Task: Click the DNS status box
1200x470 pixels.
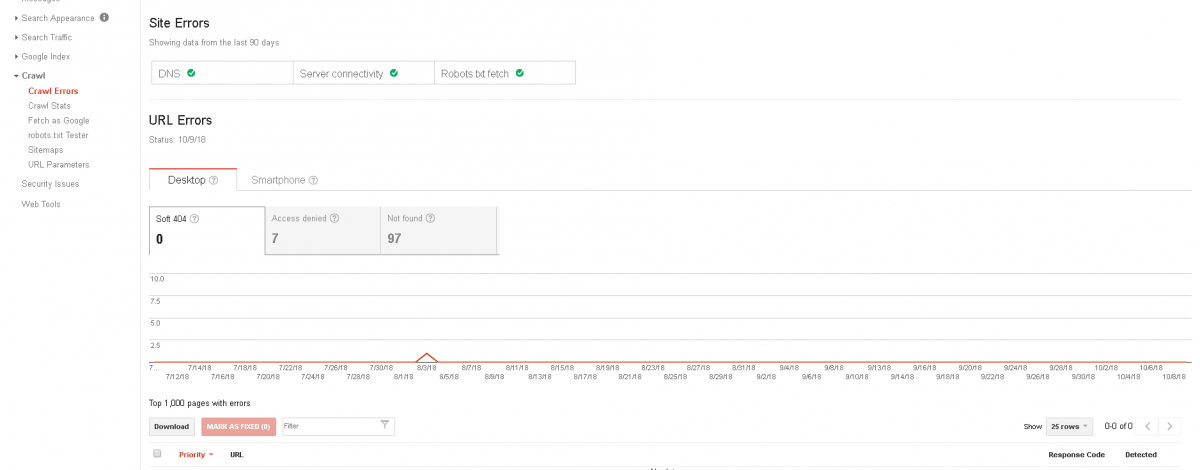Action: (x=220, y=73)
